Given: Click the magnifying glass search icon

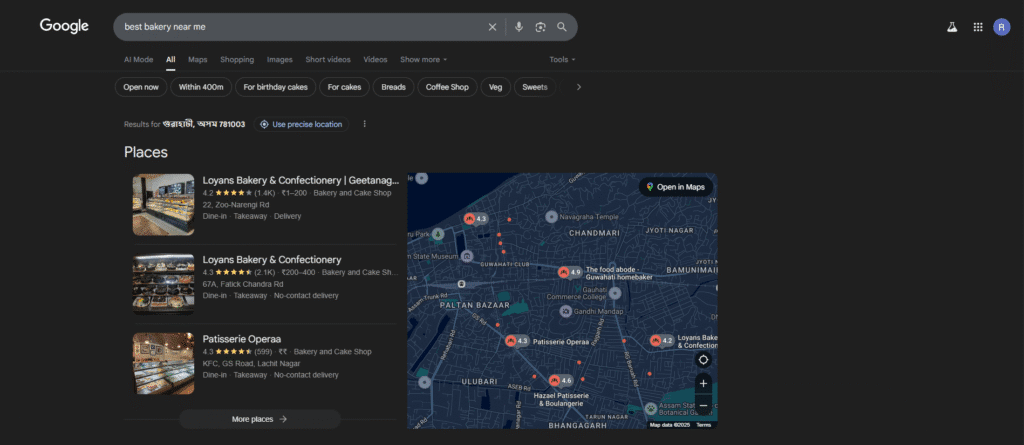Looking at the screenshot, I should pyautogui.click(x=562, y=27).
